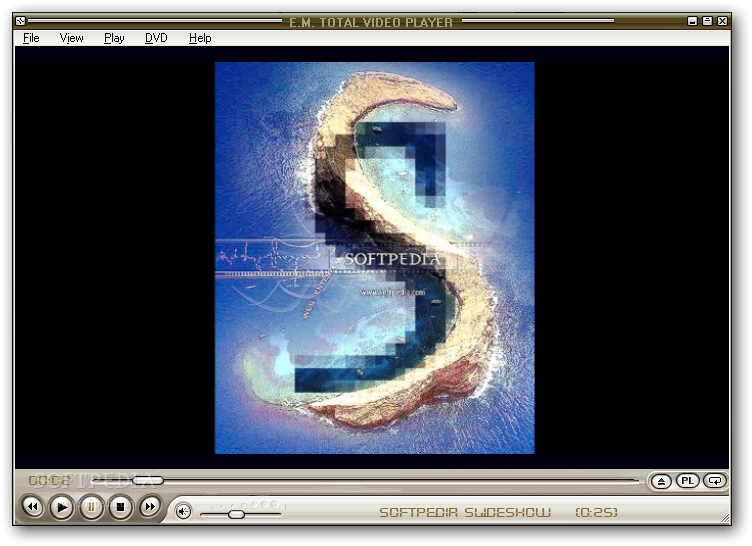Open the DVD menu
Viewport: 752px width, 546px height.
156,38
